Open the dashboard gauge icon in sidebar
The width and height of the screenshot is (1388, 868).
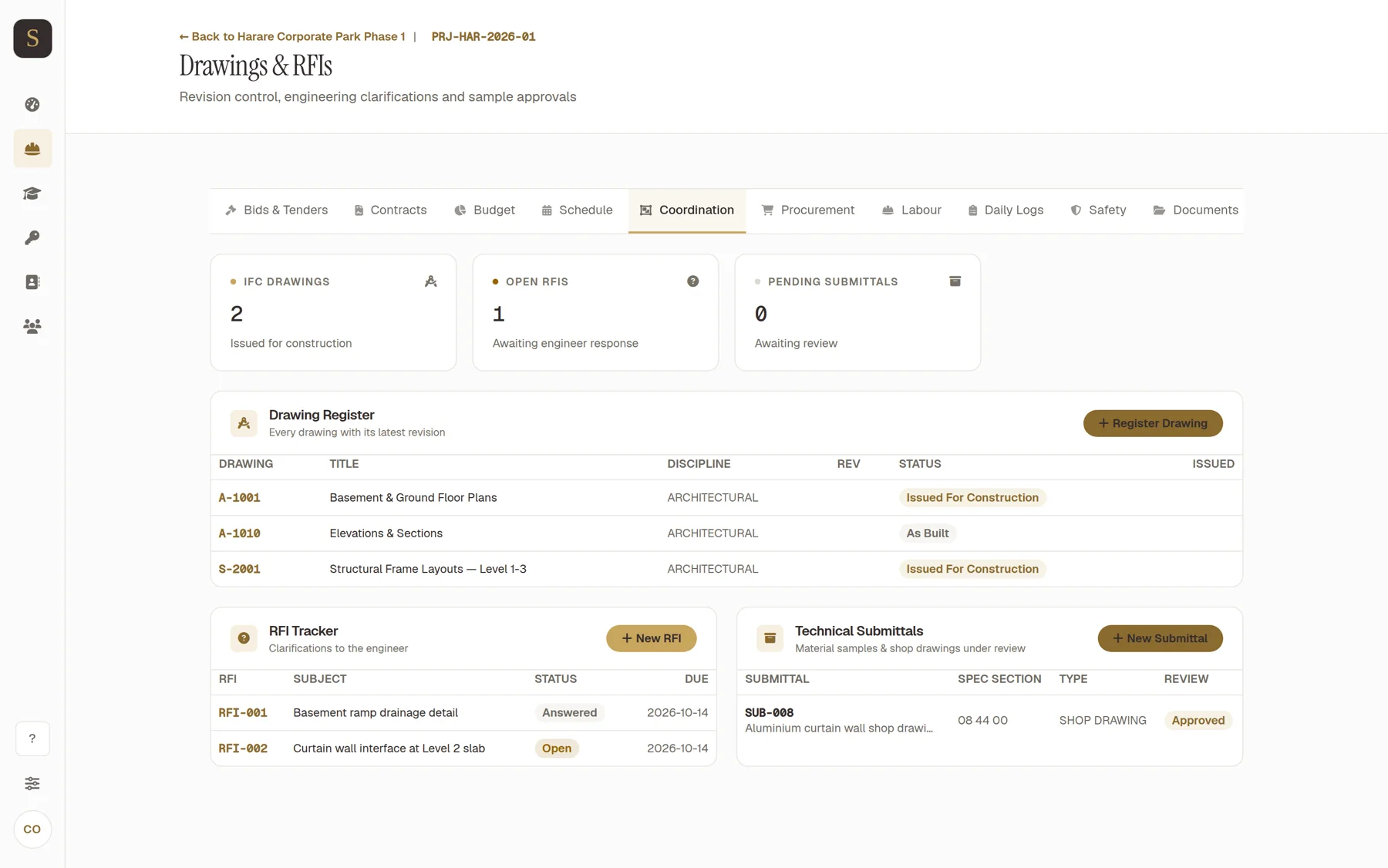pos(32,104)
